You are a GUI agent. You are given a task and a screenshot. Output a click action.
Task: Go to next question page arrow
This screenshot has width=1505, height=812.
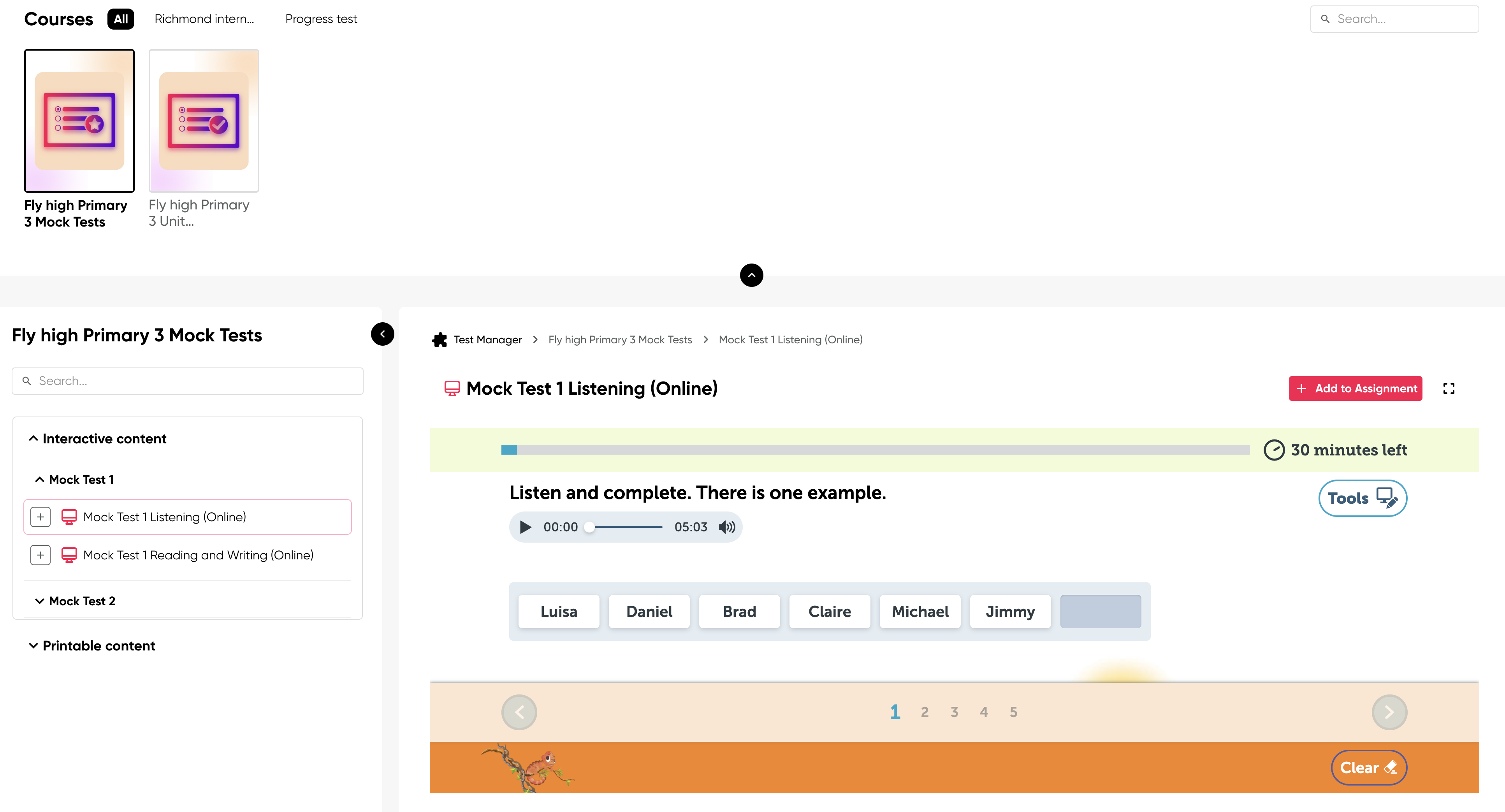[1389, 712]
